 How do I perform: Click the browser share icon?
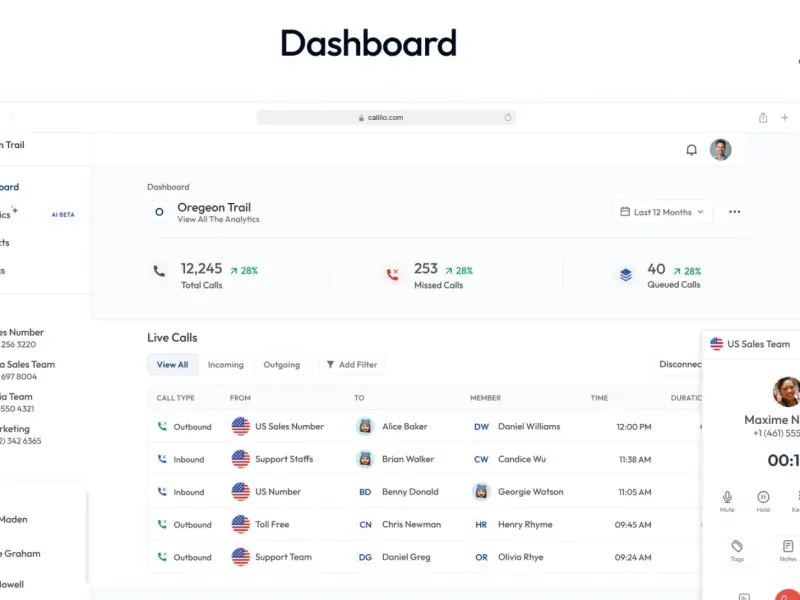tap(763, 118)
